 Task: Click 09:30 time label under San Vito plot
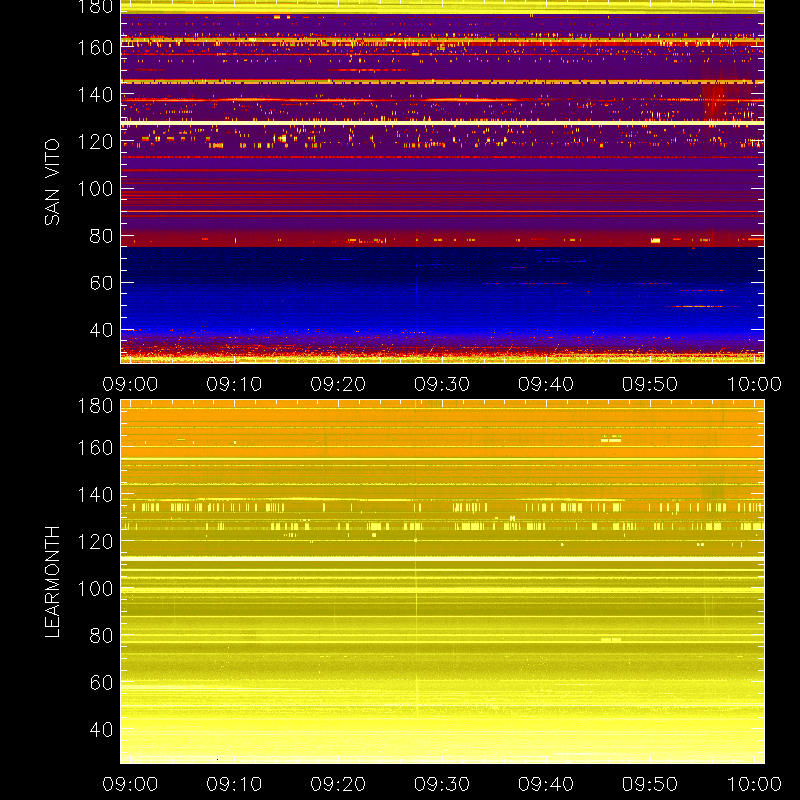442,384
